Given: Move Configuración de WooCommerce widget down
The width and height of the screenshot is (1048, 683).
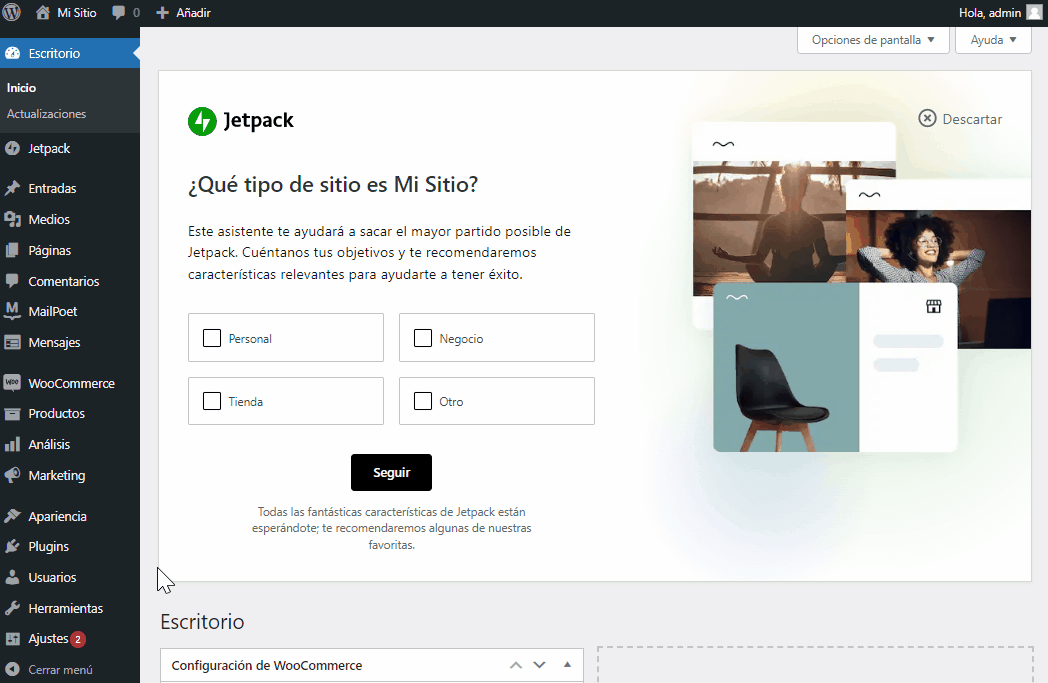Looking at the screenshot, I should pos(539,665).
